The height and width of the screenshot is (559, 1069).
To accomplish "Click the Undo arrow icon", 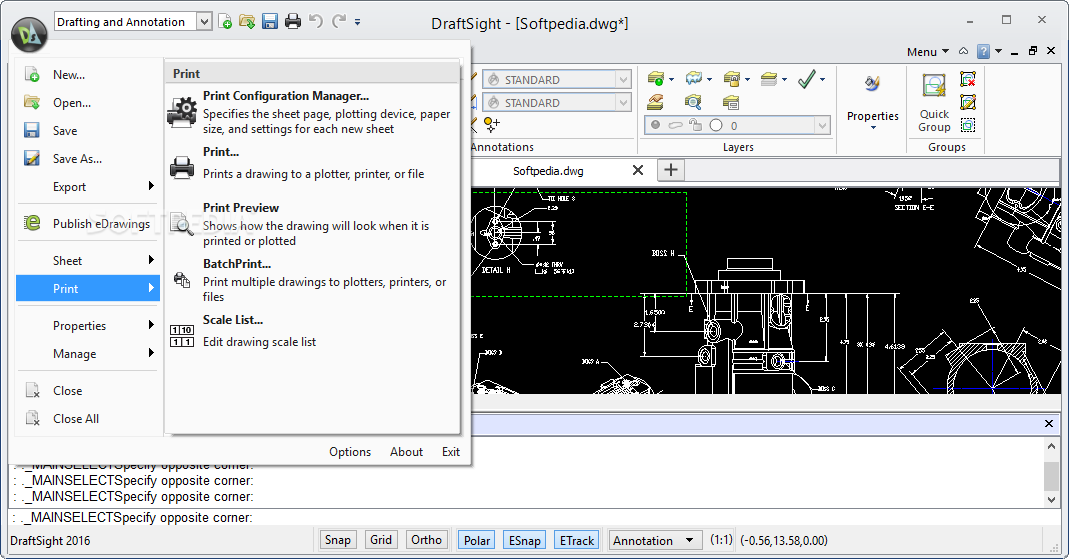I will 316,21.
